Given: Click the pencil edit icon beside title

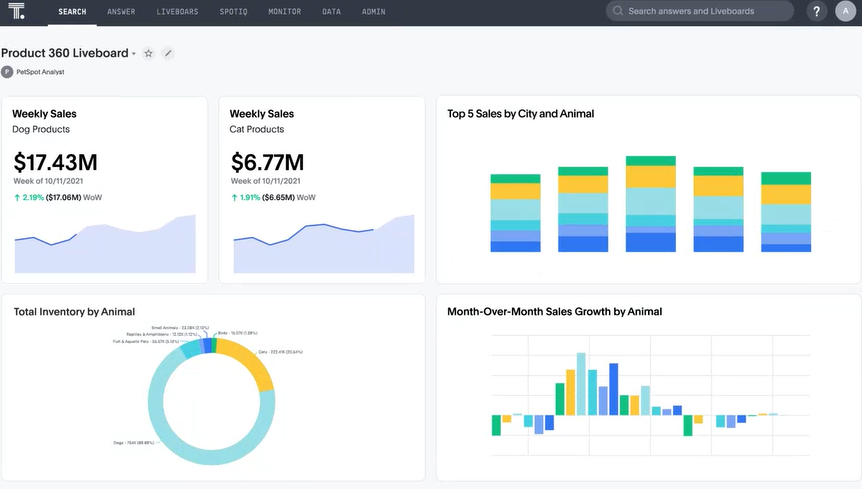Looking at the screenshot, I should [x=168, y=53].
